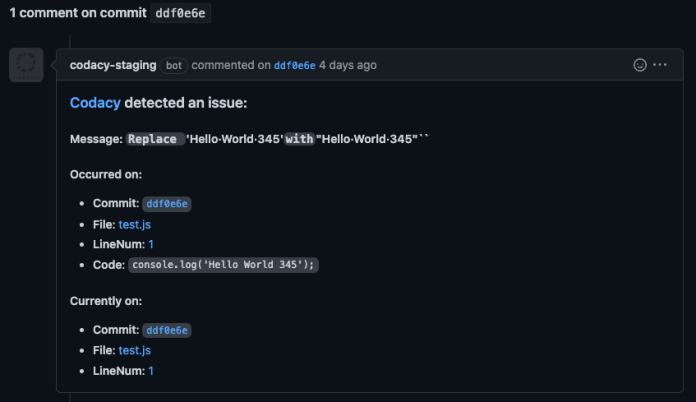The width and height of the screenshot is (696, 402).
Task: Click the '1 comment on commit' heading
Action: 78,14
